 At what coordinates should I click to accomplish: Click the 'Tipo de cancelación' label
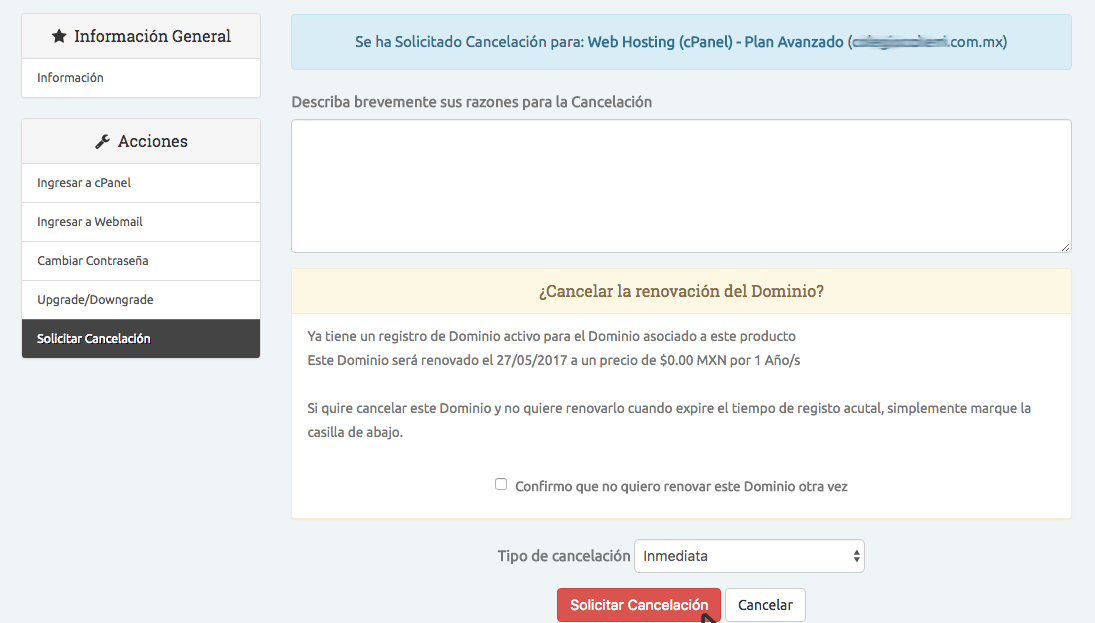point(563,556)
